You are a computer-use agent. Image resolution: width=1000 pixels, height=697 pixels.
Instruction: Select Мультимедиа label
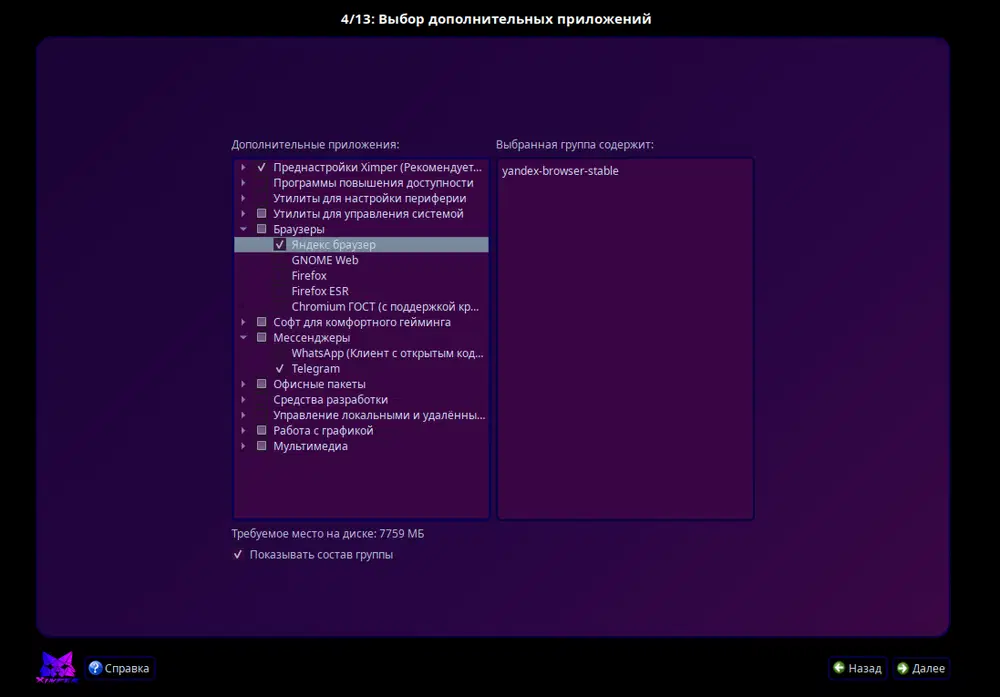pyautogui.click(x=310, y=446)
